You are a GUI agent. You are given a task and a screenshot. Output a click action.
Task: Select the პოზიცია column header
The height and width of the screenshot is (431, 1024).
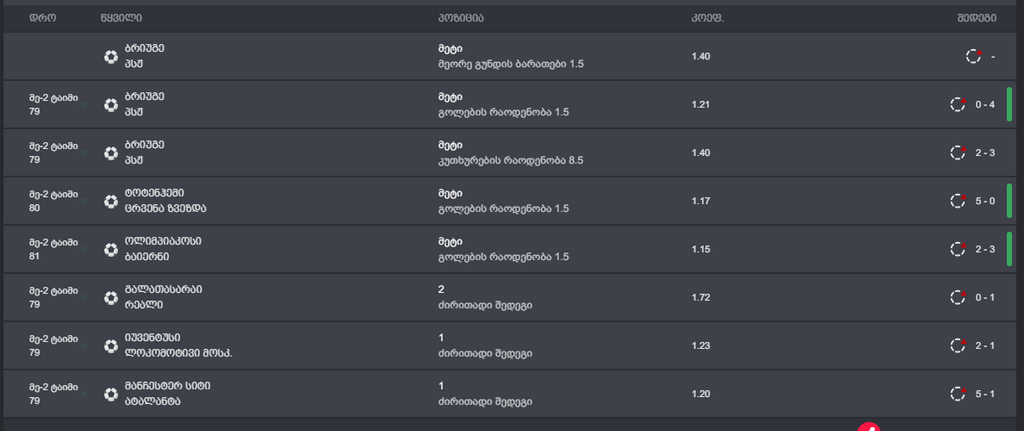461,18
